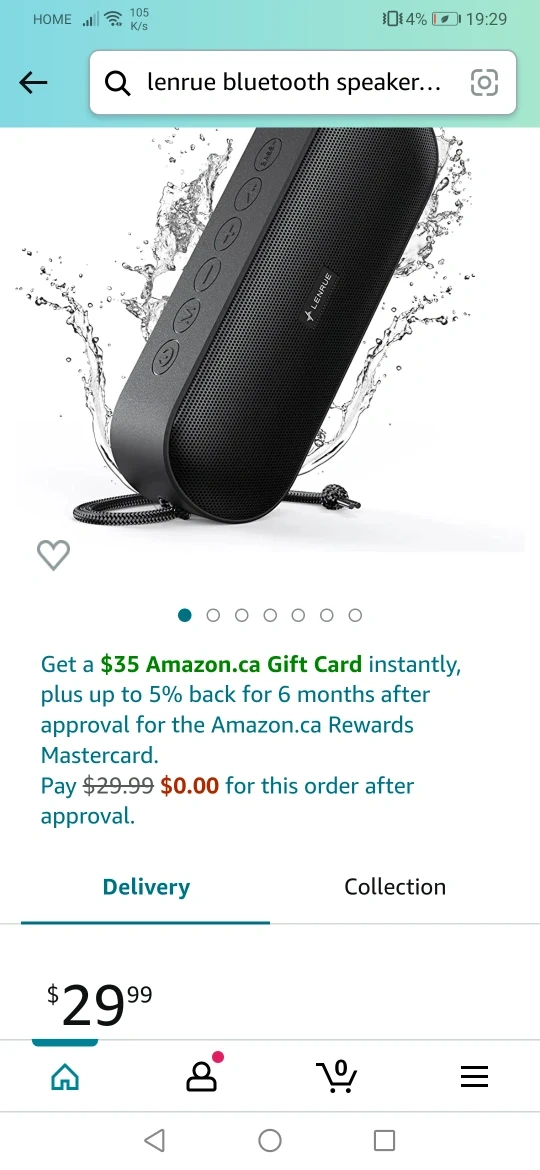Open the shopping cart icon
Viewport: 540px width, 1170px height.
click(337, 1075)
